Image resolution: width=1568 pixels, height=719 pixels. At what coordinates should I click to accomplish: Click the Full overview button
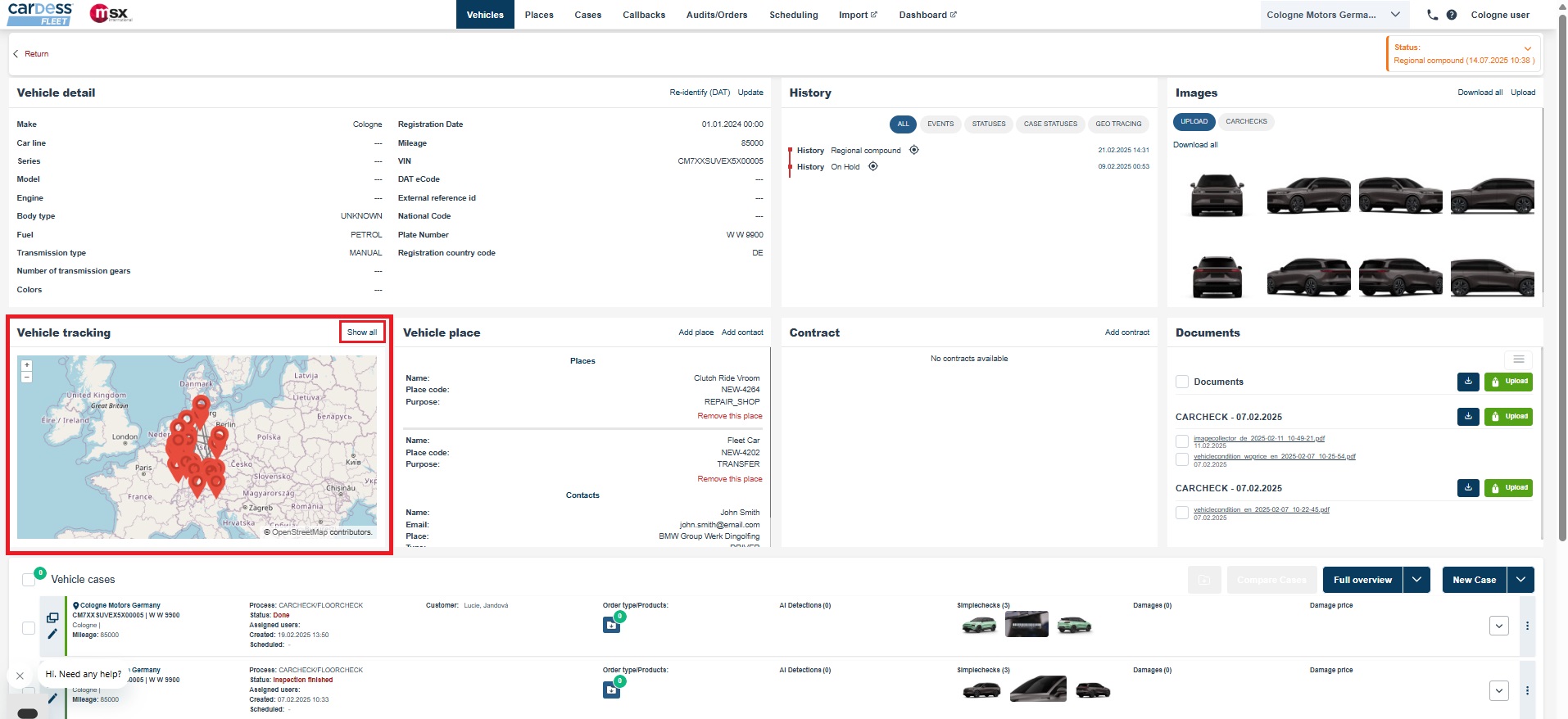(1362, 580)
